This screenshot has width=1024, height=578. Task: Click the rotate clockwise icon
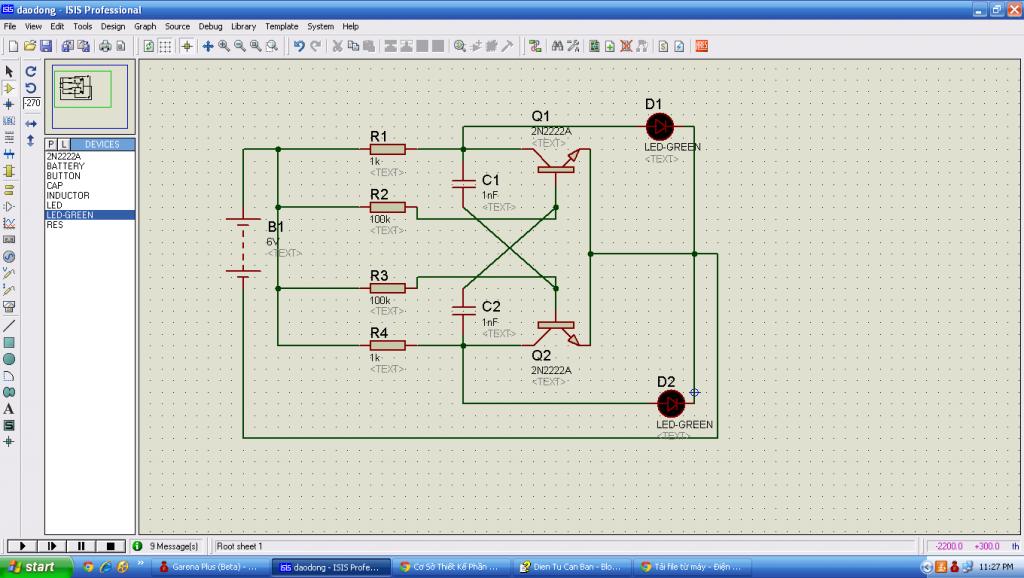click(31, 72)
